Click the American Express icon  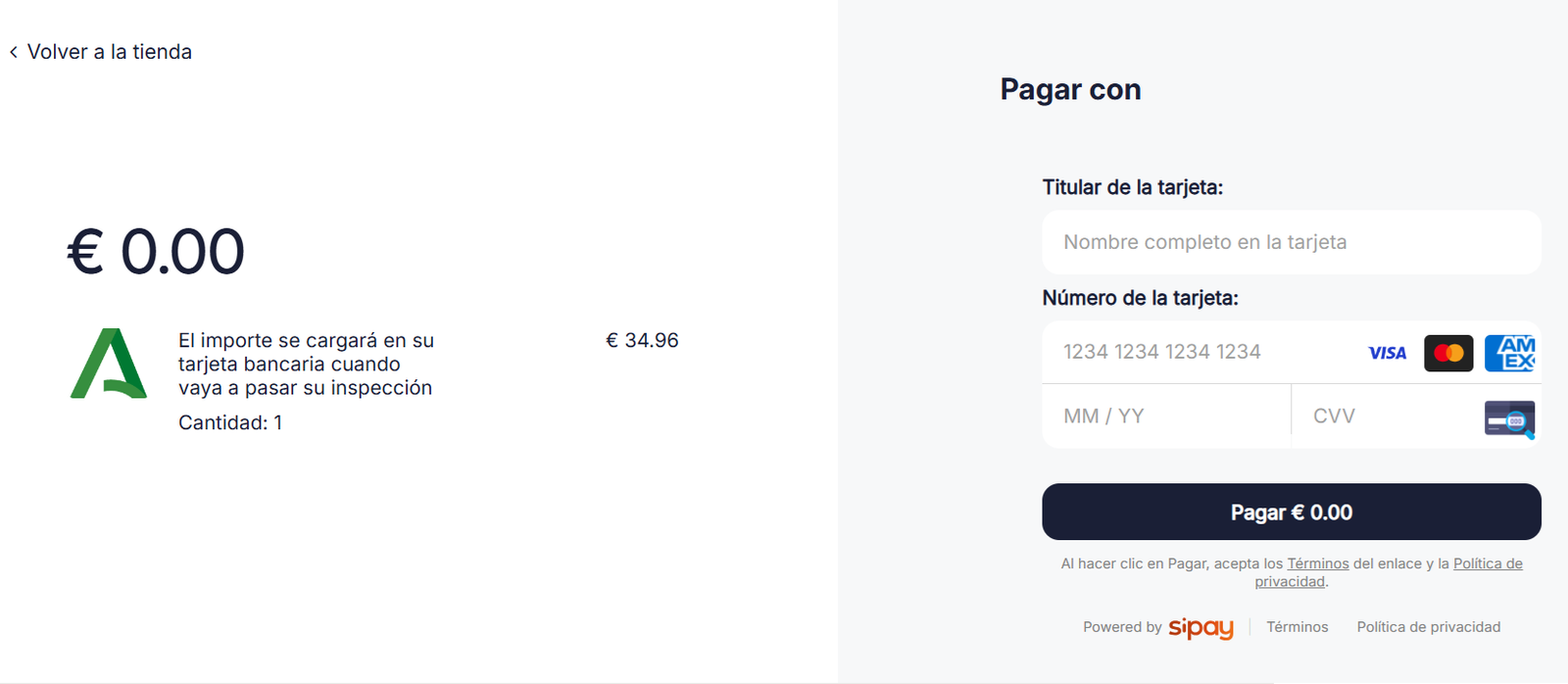[x=1510, y=353]
